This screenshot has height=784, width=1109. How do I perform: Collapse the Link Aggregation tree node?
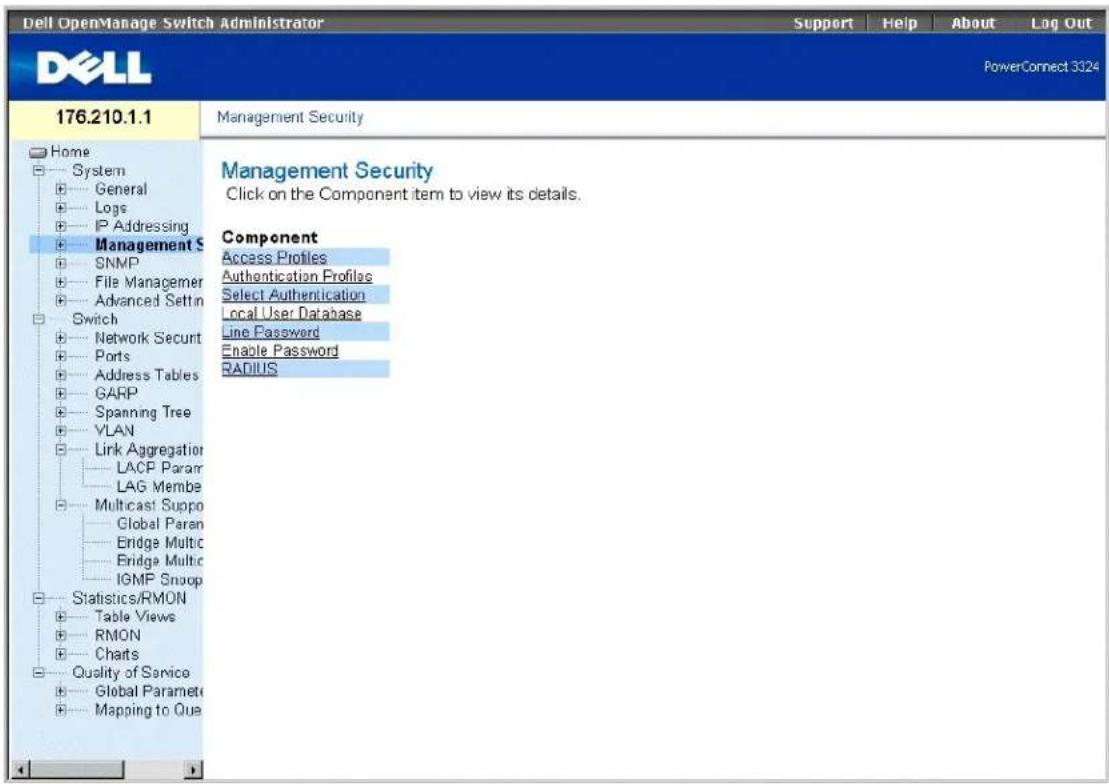tap(61, 449)
